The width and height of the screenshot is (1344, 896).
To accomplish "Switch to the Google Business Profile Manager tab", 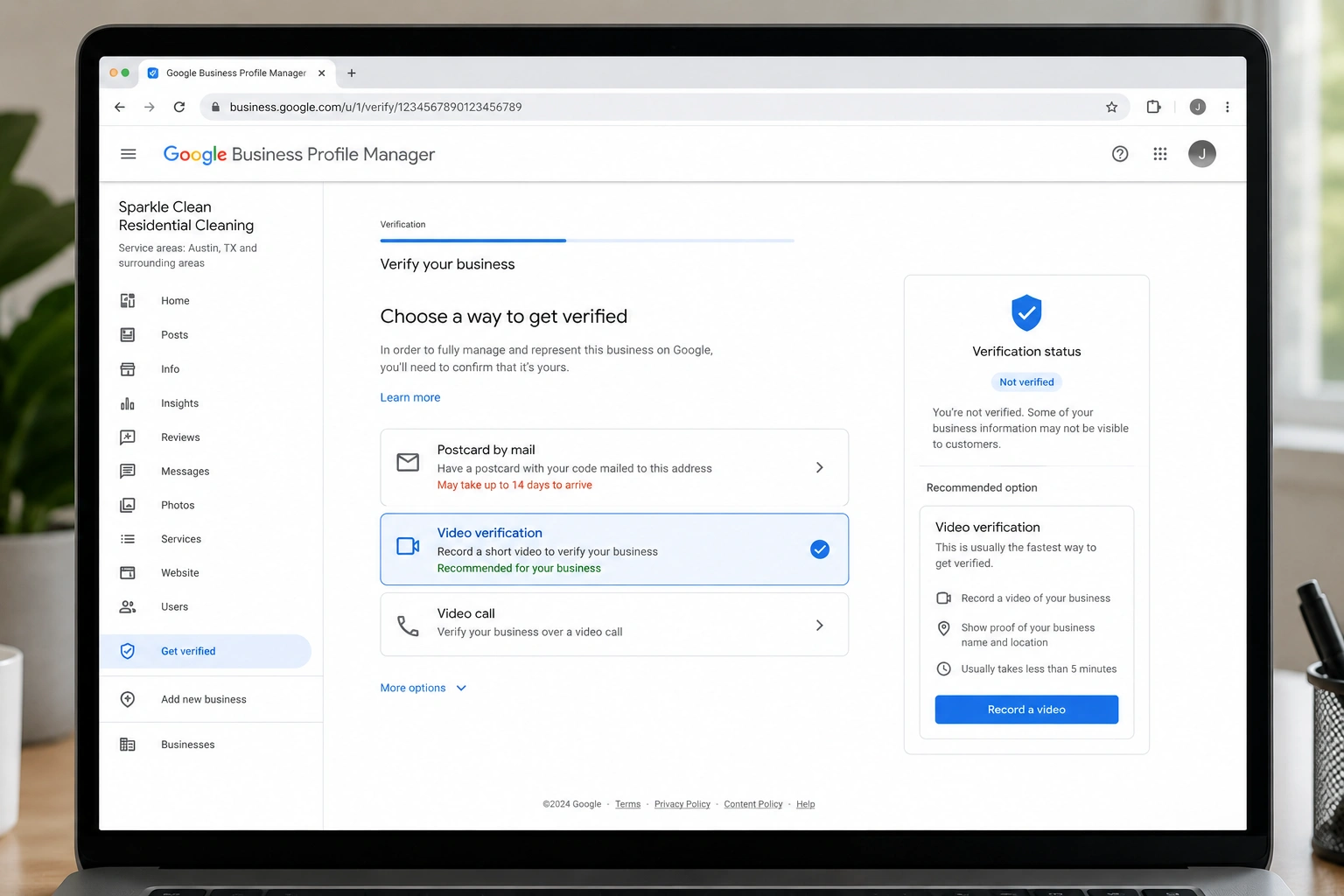I will (236, 73).
